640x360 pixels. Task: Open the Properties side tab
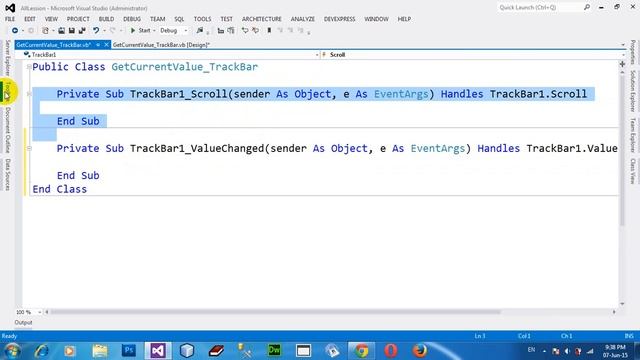point(633,52)
